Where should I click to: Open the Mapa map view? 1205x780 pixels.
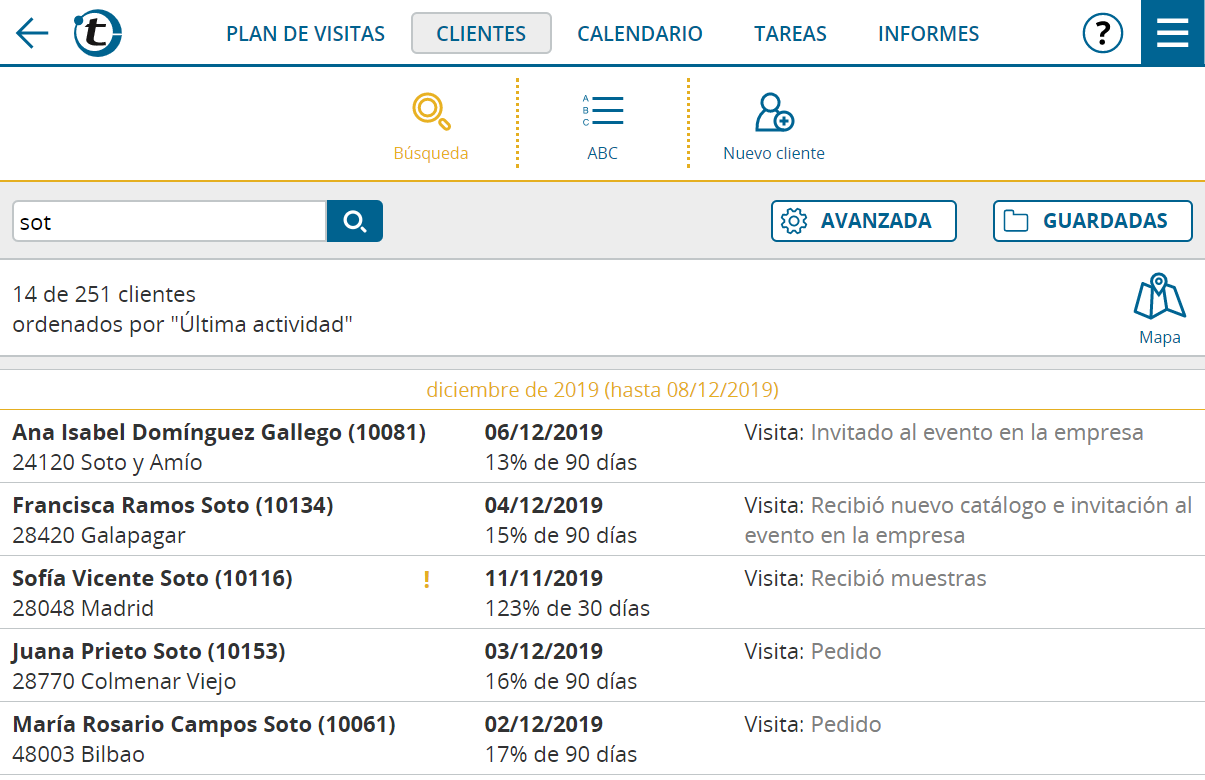[1160, 309]
